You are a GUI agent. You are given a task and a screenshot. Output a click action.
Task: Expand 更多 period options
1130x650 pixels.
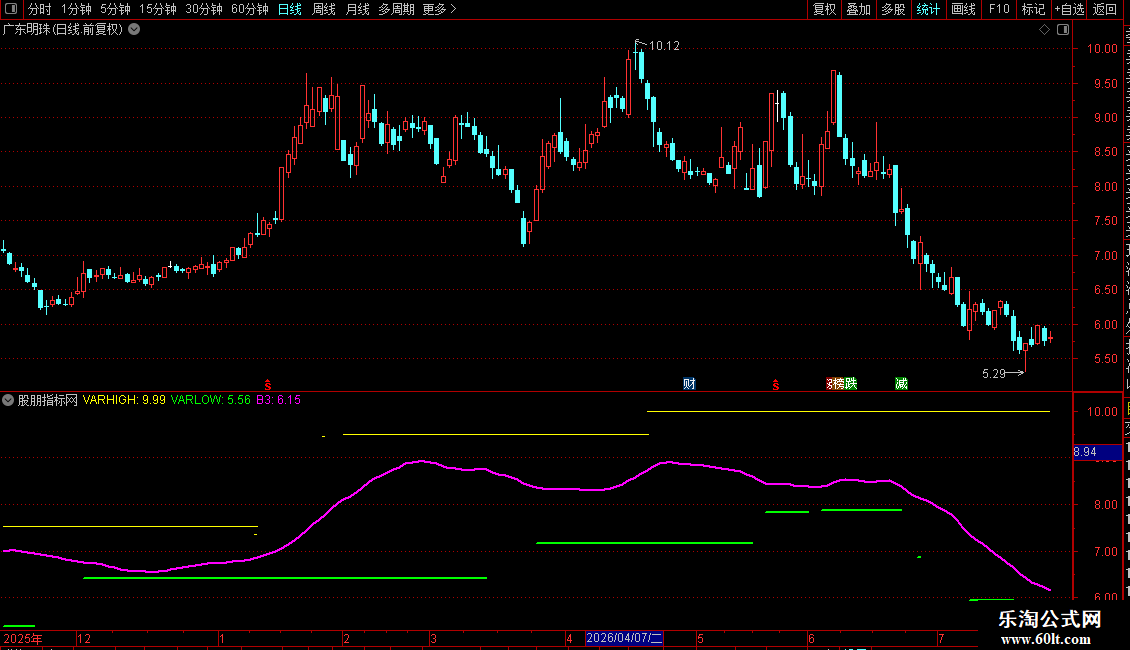click(x=439, y=9)
